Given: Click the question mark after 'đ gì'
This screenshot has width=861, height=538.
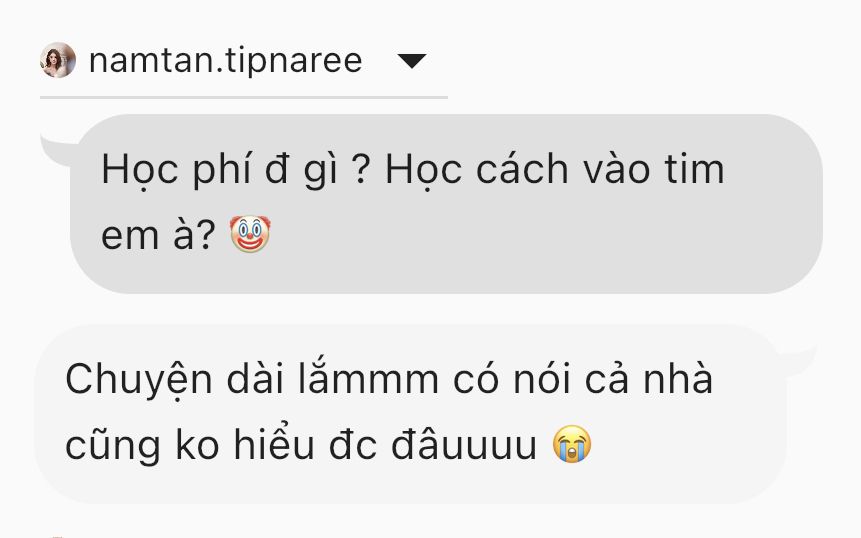Looking at the screenshot, I should (361, 170).
